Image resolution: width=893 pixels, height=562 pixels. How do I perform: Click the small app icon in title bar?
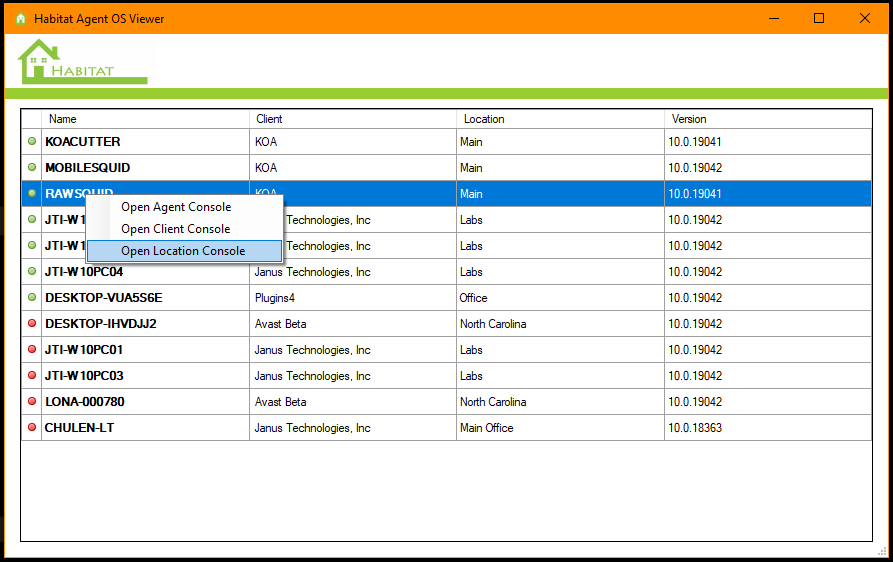point(21,19)
